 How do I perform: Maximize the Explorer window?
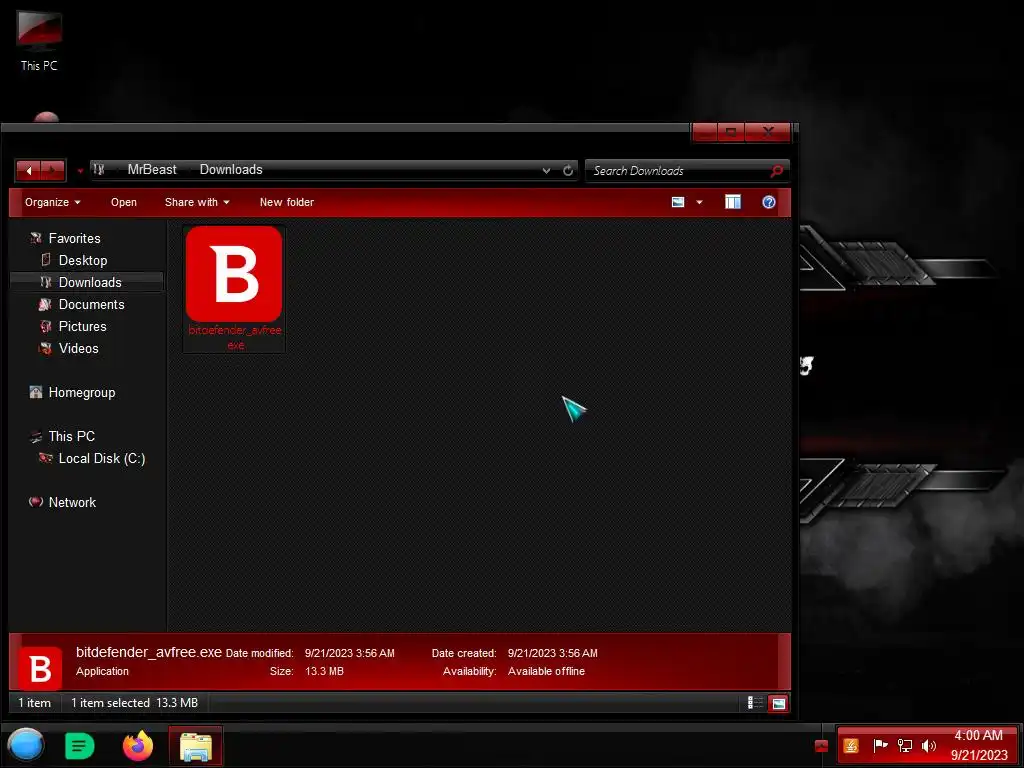[731, 133]
